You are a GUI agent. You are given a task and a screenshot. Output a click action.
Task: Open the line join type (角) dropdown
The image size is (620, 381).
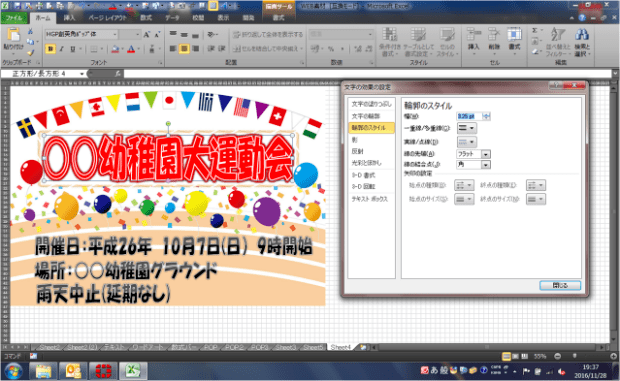(486, 165)
